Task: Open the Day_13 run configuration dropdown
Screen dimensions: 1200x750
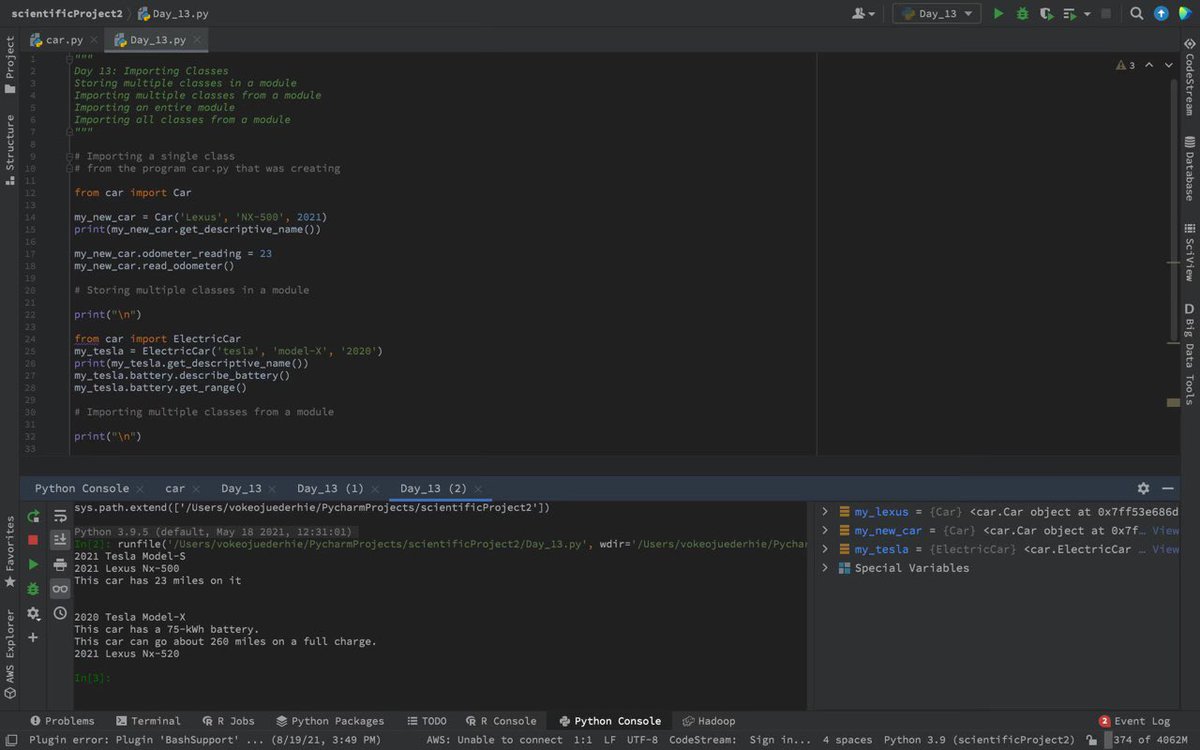Action: pyautogui.click(x=938, y=14)
